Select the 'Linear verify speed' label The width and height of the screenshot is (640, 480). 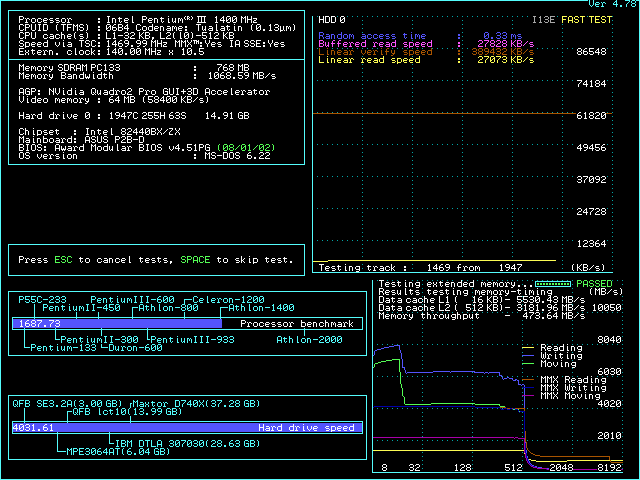pos(375,52)
